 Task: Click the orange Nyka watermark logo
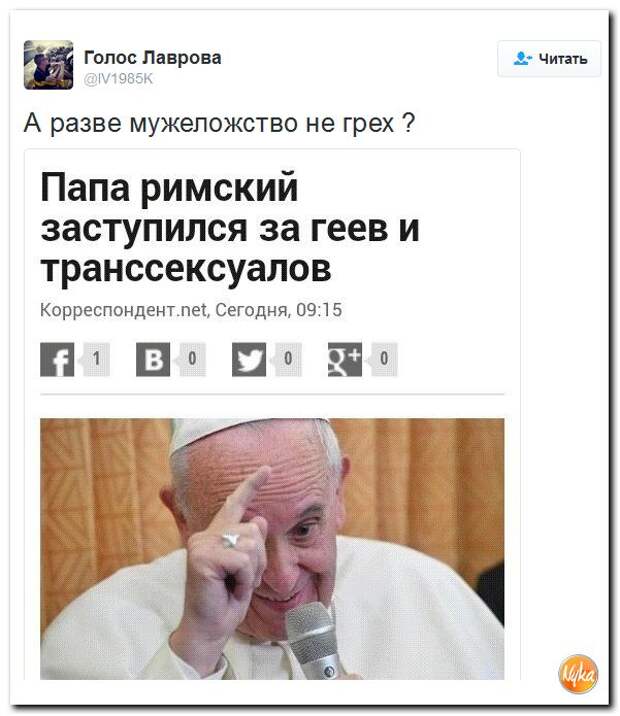pos(578,674)
